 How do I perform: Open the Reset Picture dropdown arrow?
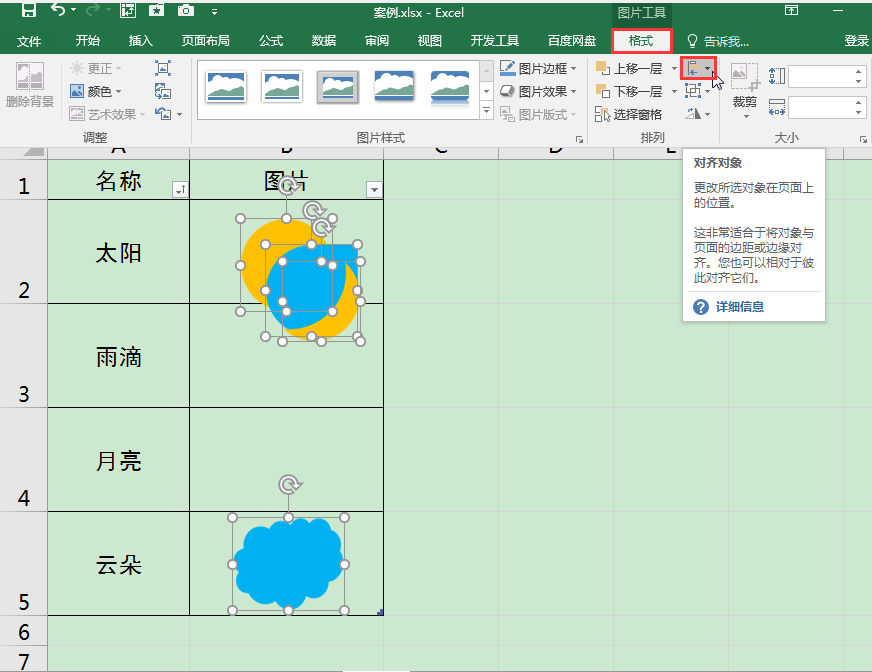pyautogui.click(x=179, y=115)
